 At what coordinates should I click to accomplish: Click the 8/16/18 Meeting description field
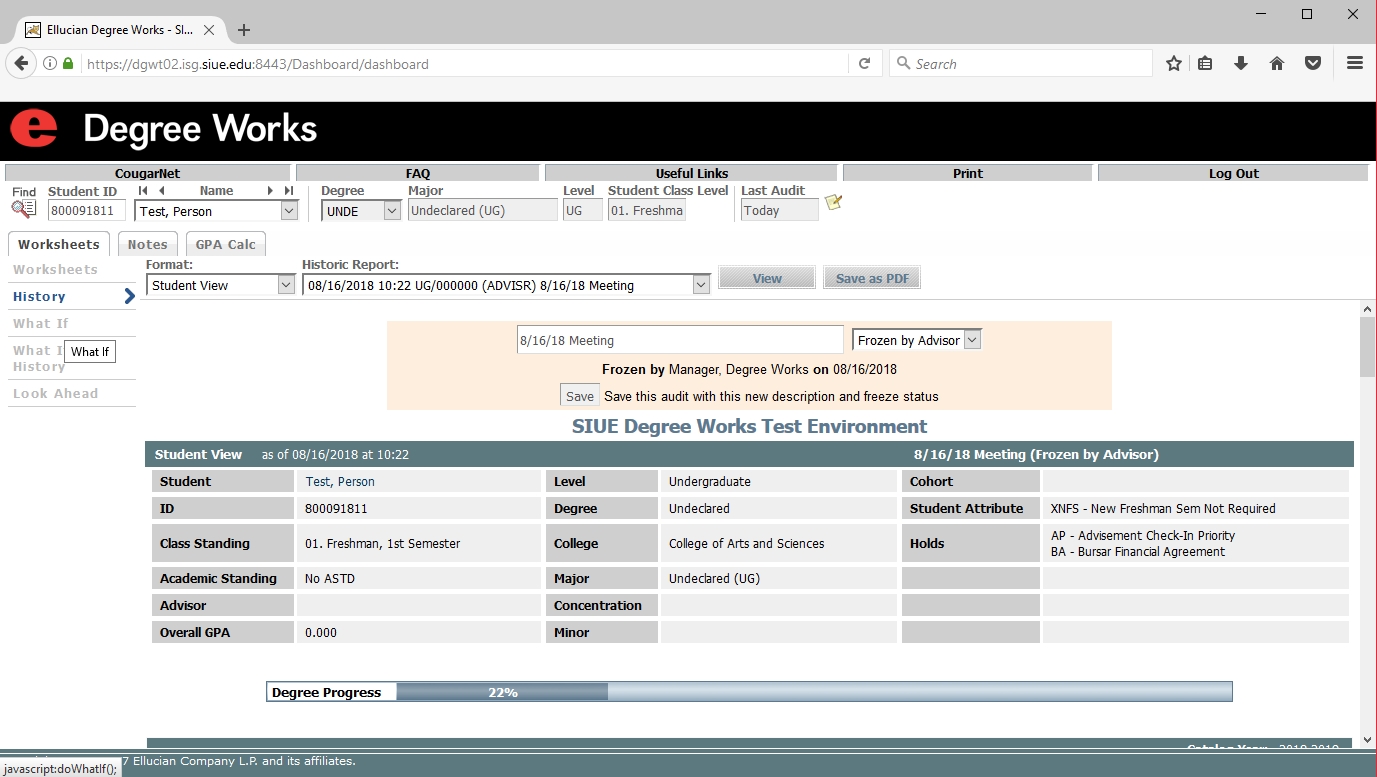point(680,340)
